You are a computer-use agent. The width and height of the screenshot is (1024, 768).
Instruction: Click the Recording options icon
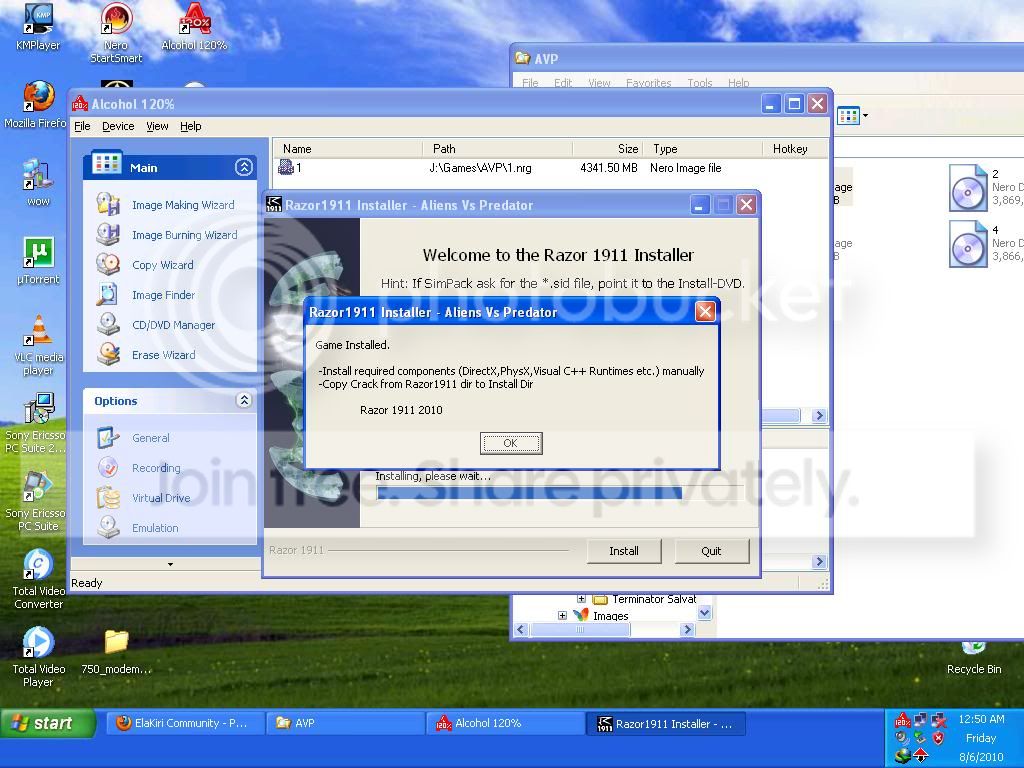(108, 468)
